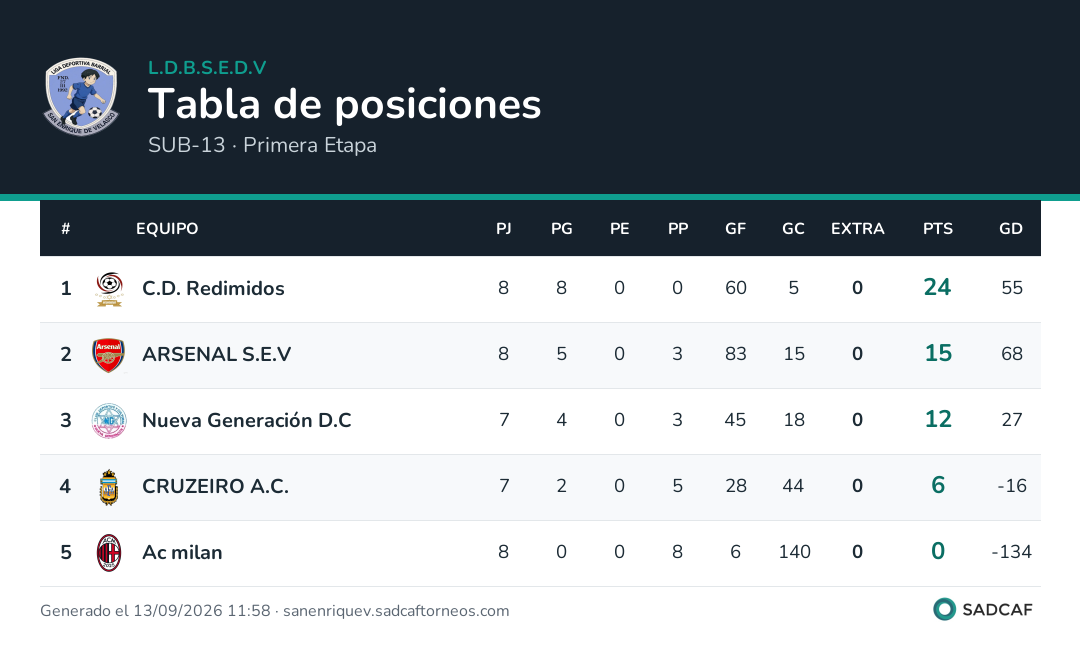Open the Nueva Generación D.C team name
Image resolution: width=1080 pixels, height=662 pixels.
tap(247, 421)
